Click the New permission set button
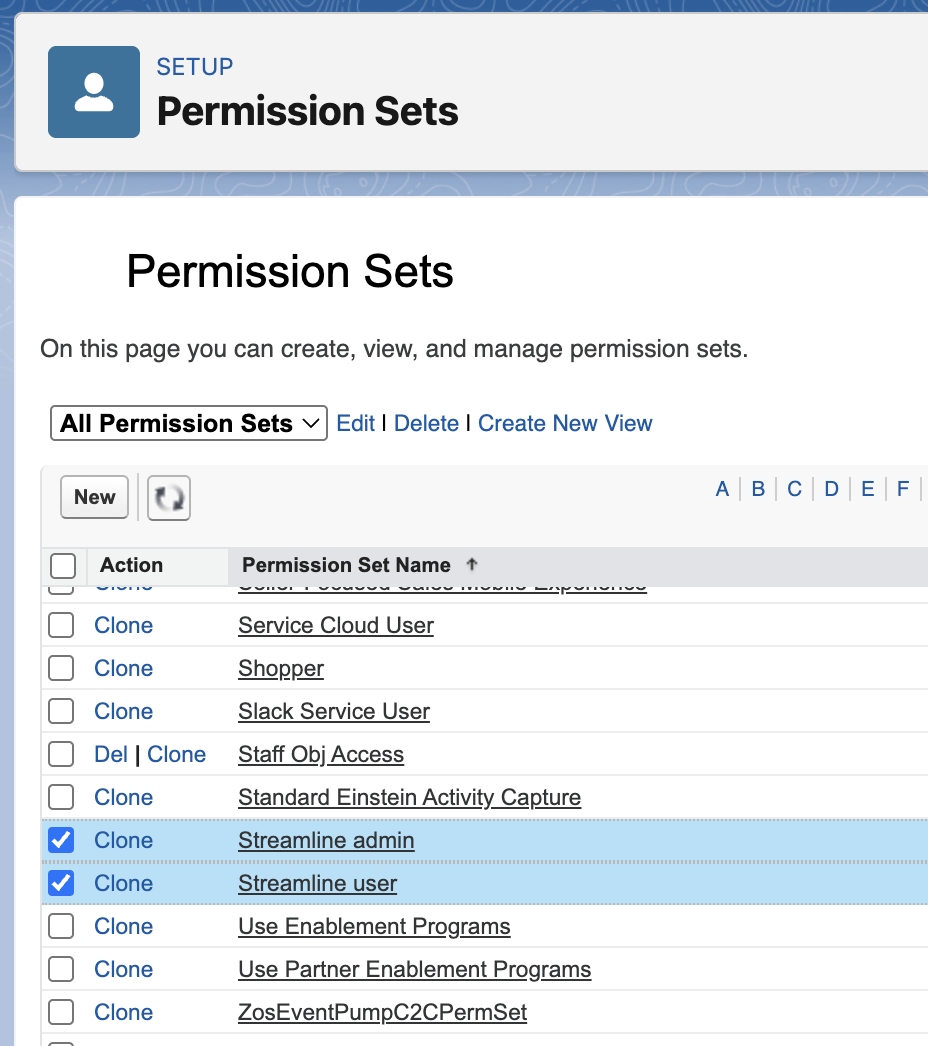 click(95, 497)
